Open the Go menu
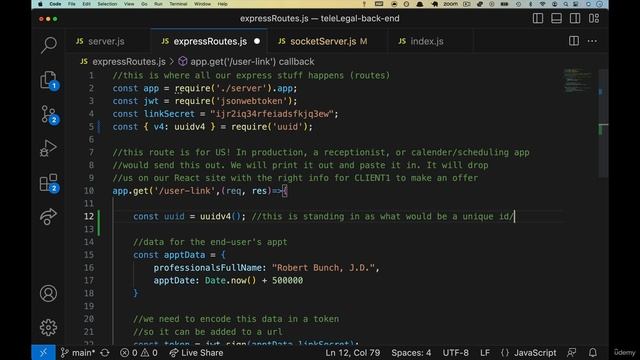The image size is (640, 360). tap(144, 4)
